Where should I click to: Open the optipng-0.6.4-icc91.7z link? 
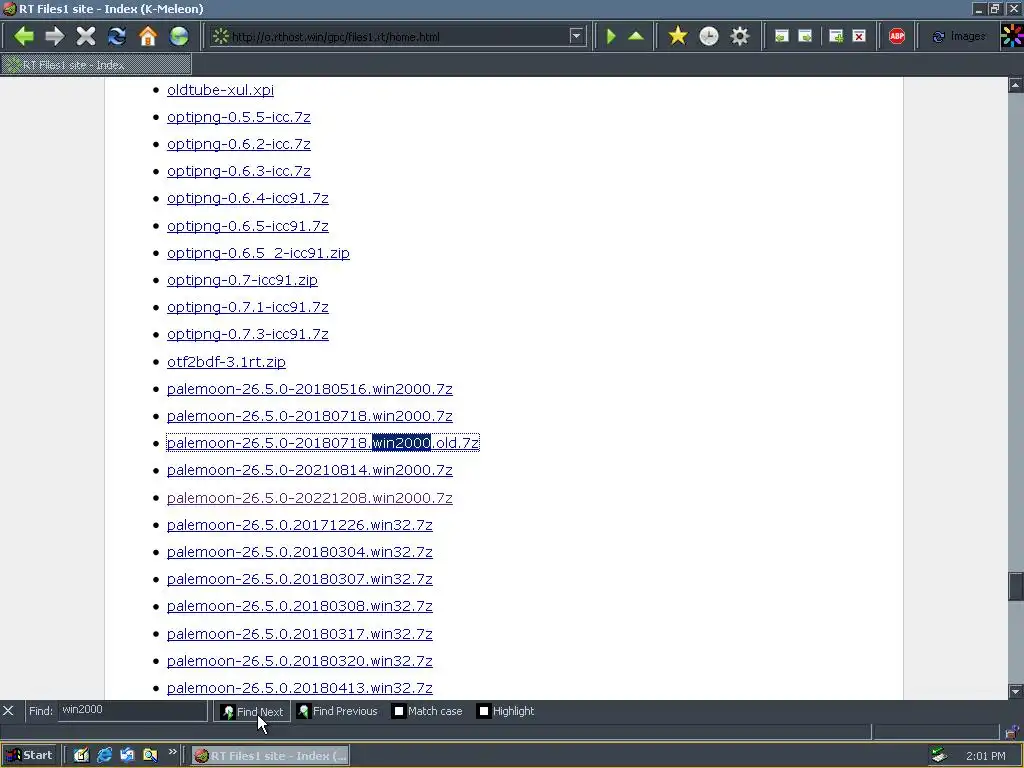pyautogui.click(x=248, y=199)
